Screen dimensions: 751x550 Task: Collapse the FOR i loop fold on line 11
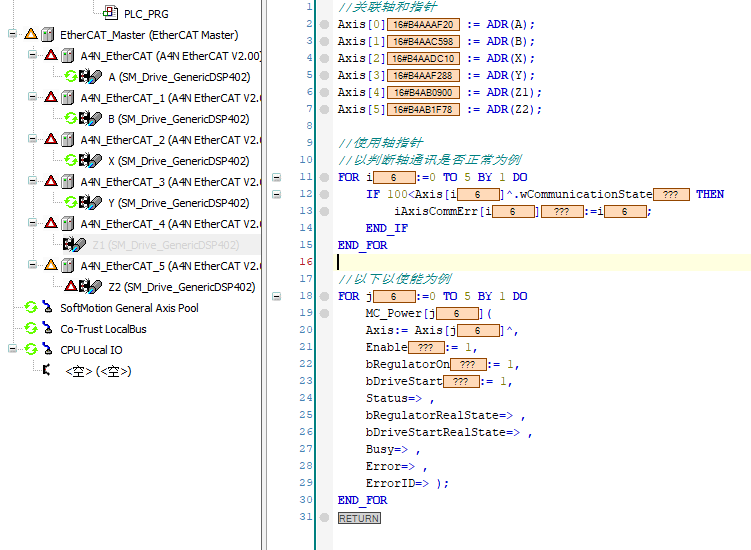coord(276,177)
